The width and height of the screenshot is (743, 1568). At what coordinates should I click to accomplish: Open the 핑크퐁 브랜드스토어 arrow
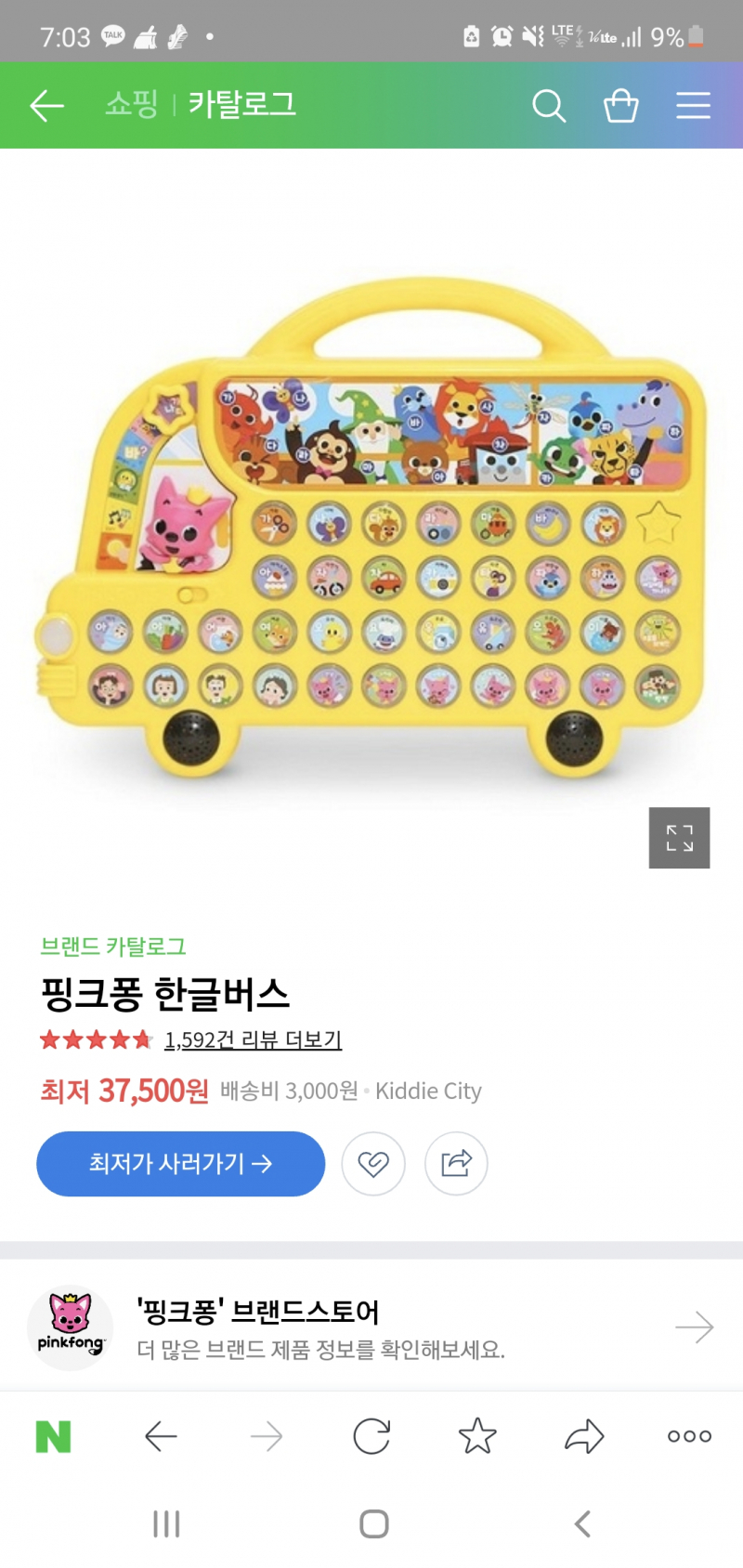[694, 1327]
